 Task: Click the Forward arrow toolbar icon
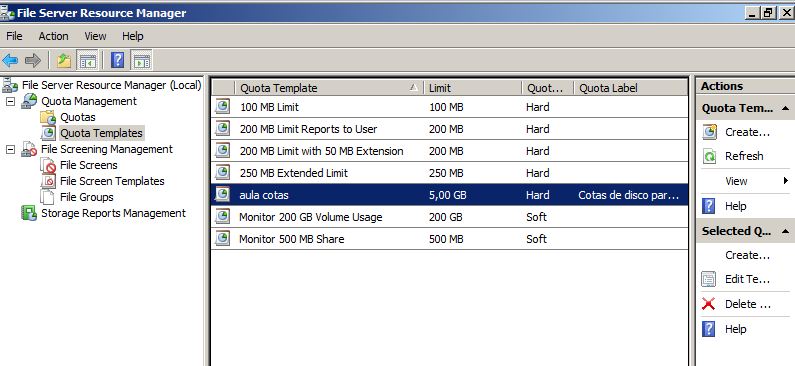pyautogui.click(x=32, y=61)
